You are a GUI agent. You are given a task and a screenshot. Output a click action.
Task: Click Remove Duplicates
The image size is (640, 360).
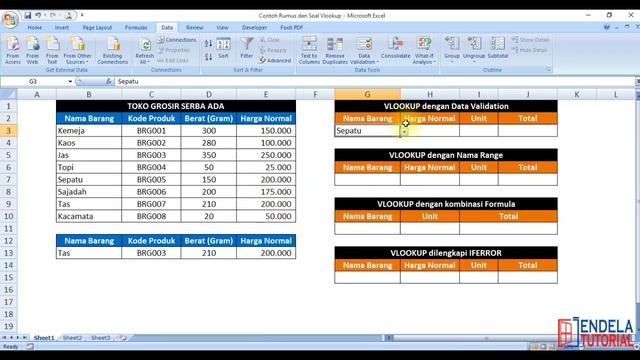point(335,50)
